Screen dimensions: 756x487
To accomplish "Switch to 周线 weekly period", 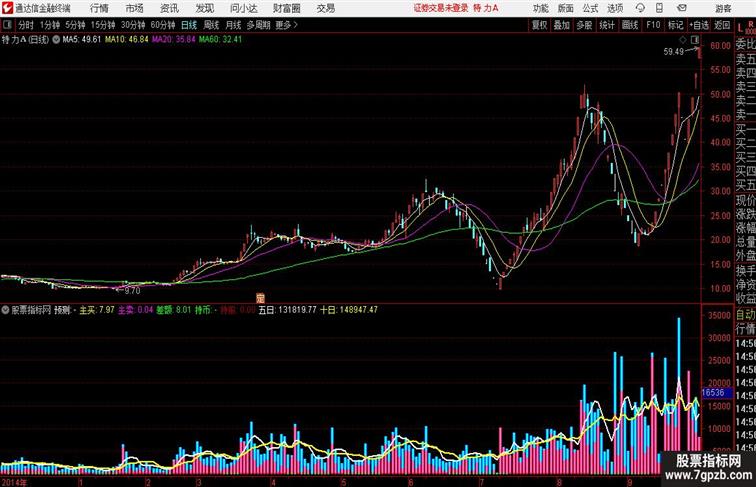I will point(211,25).
